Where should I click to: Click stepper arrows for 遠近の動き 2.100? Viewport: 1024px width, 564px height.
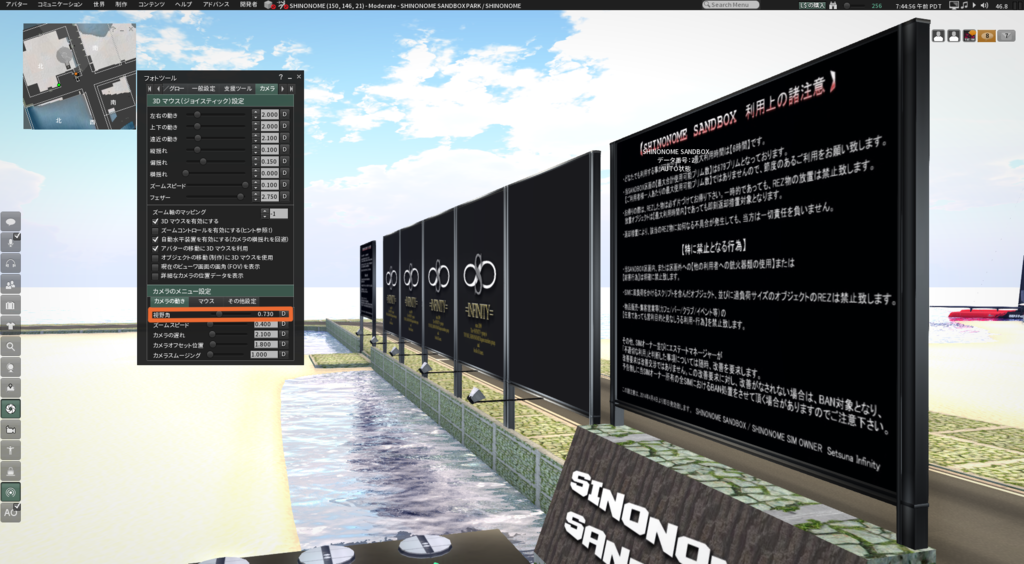(256, 138)
